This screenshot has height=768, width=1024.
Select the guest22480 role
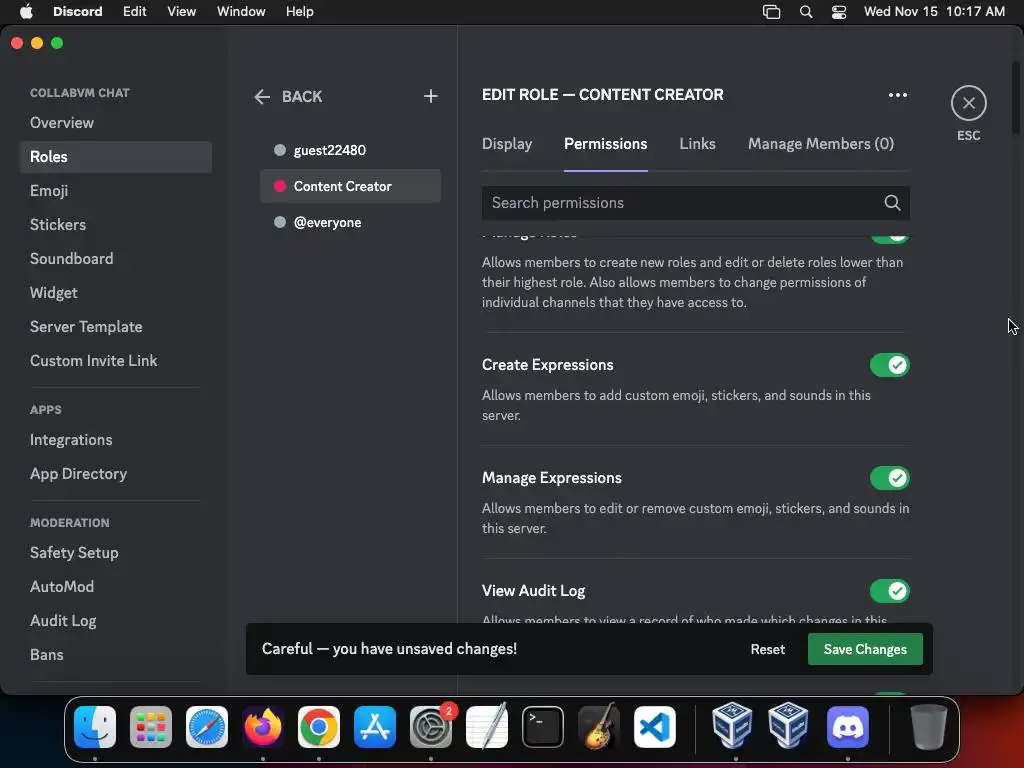350,150
